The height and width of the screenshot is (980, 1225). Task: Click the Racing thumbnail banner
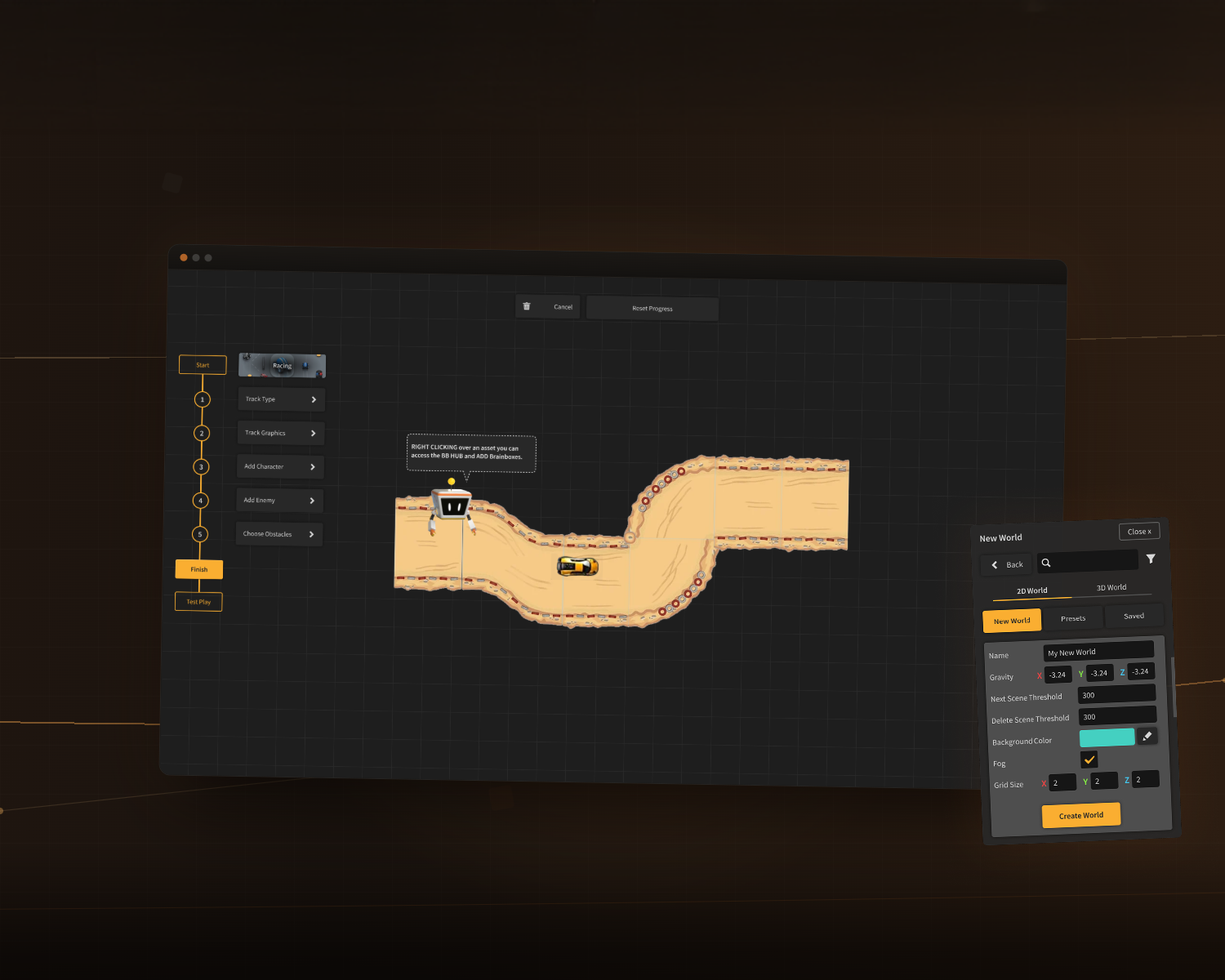tap(282, 365)
